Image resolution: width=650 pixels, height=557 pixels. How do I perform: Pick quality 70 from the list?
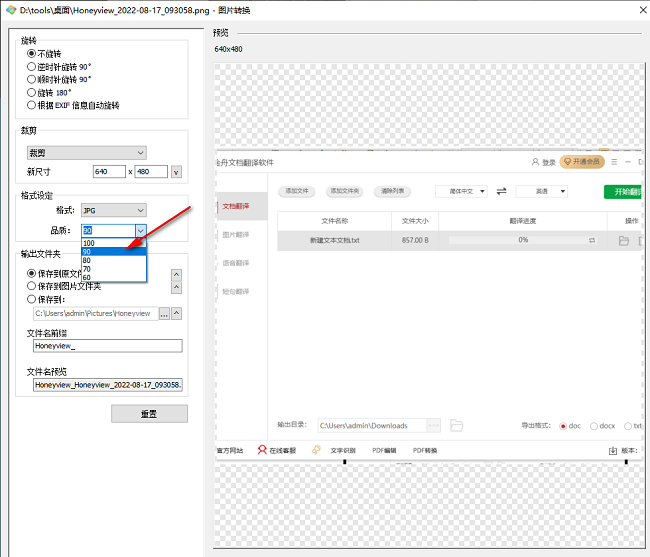[114, 269]
